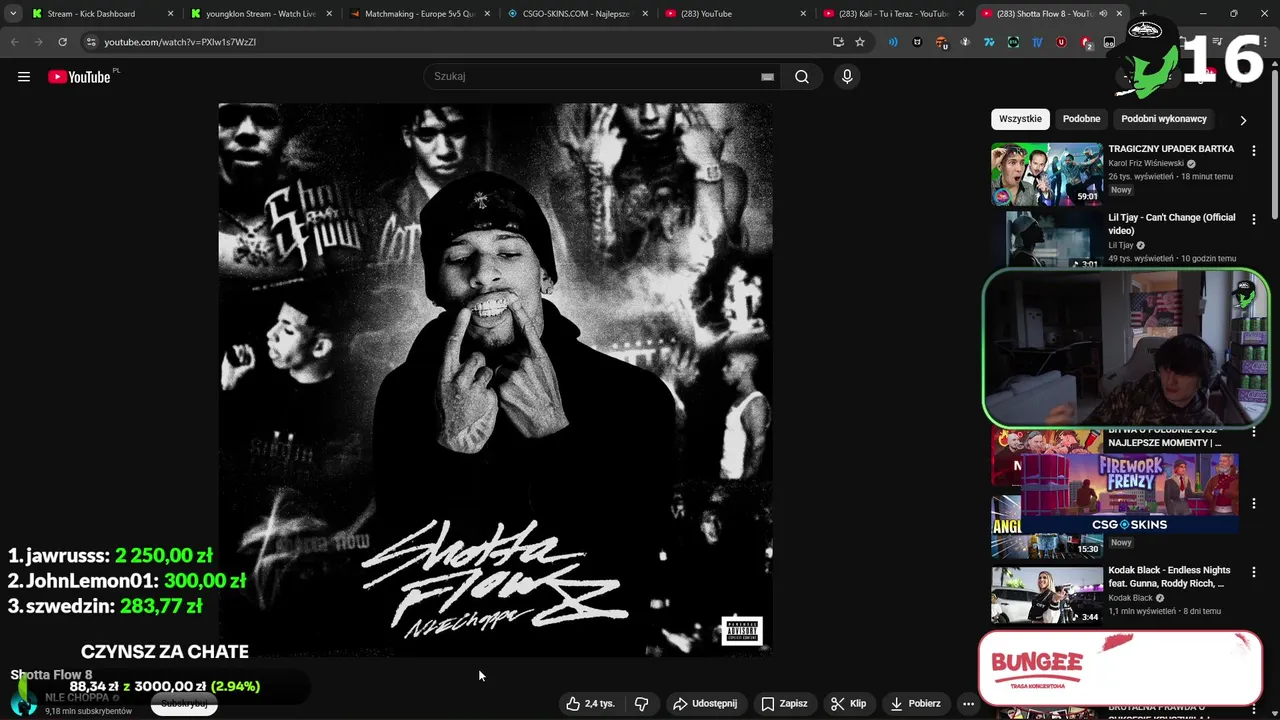
Task: Close the CSGO-SKINS.COM tab
Action: coord(645,14)
